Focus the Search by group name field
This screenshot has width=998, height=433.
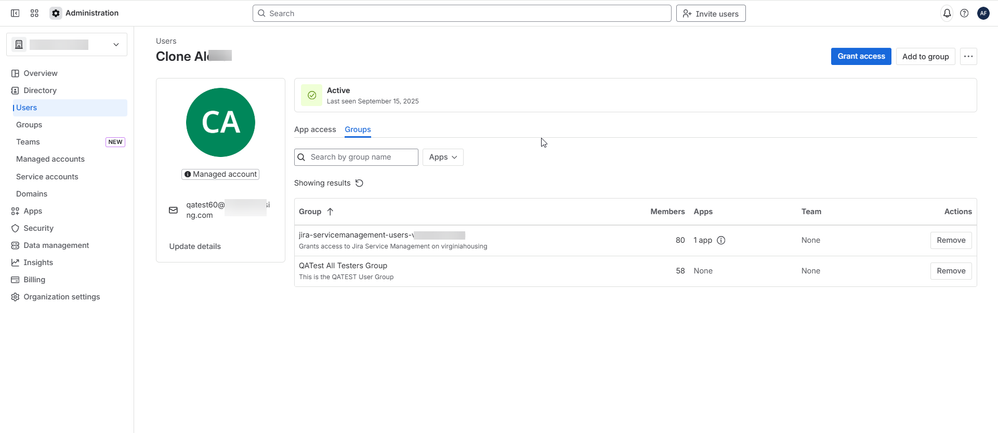362,157
